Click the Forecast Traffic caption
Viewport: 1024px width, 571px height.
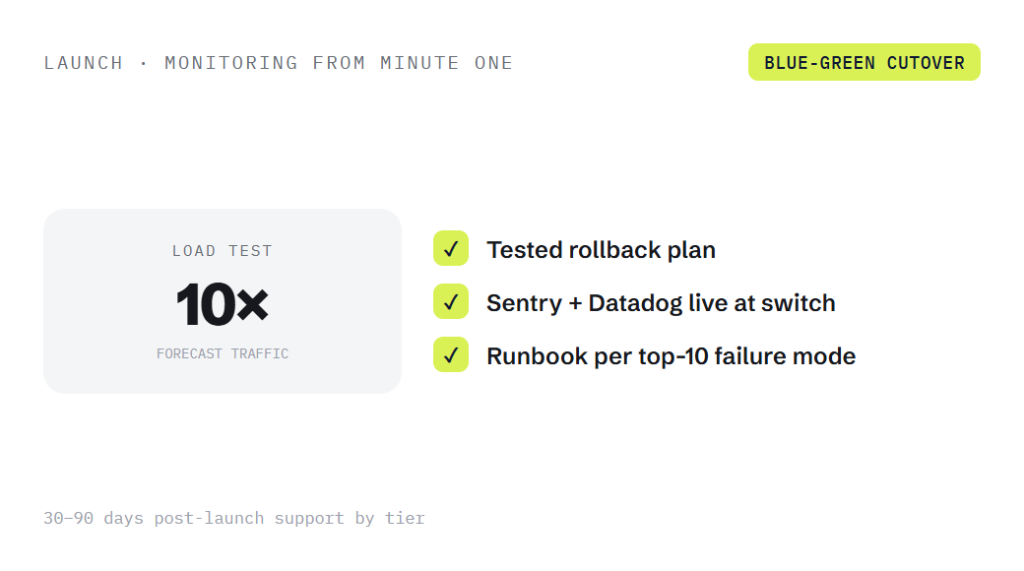point(222,353)
